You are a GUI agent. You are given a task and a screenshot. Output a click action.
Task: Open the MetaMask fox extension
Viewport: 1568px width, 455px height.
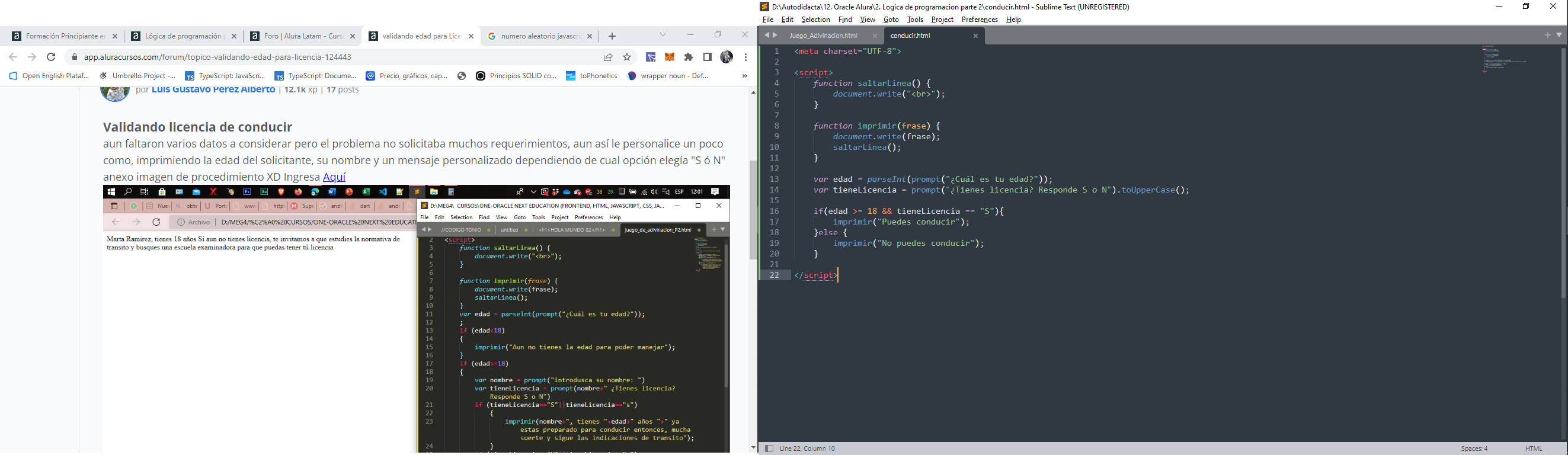click(x=670, y=57)
